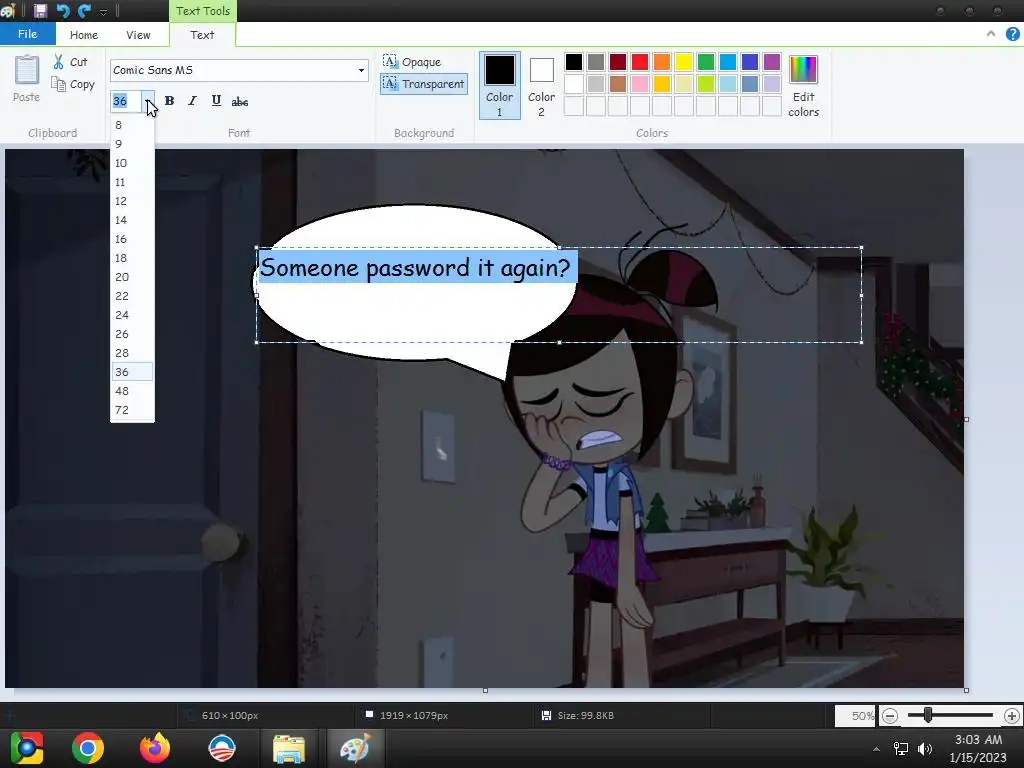
Task: Switch to the Text tab
Action: pos(202,35)
